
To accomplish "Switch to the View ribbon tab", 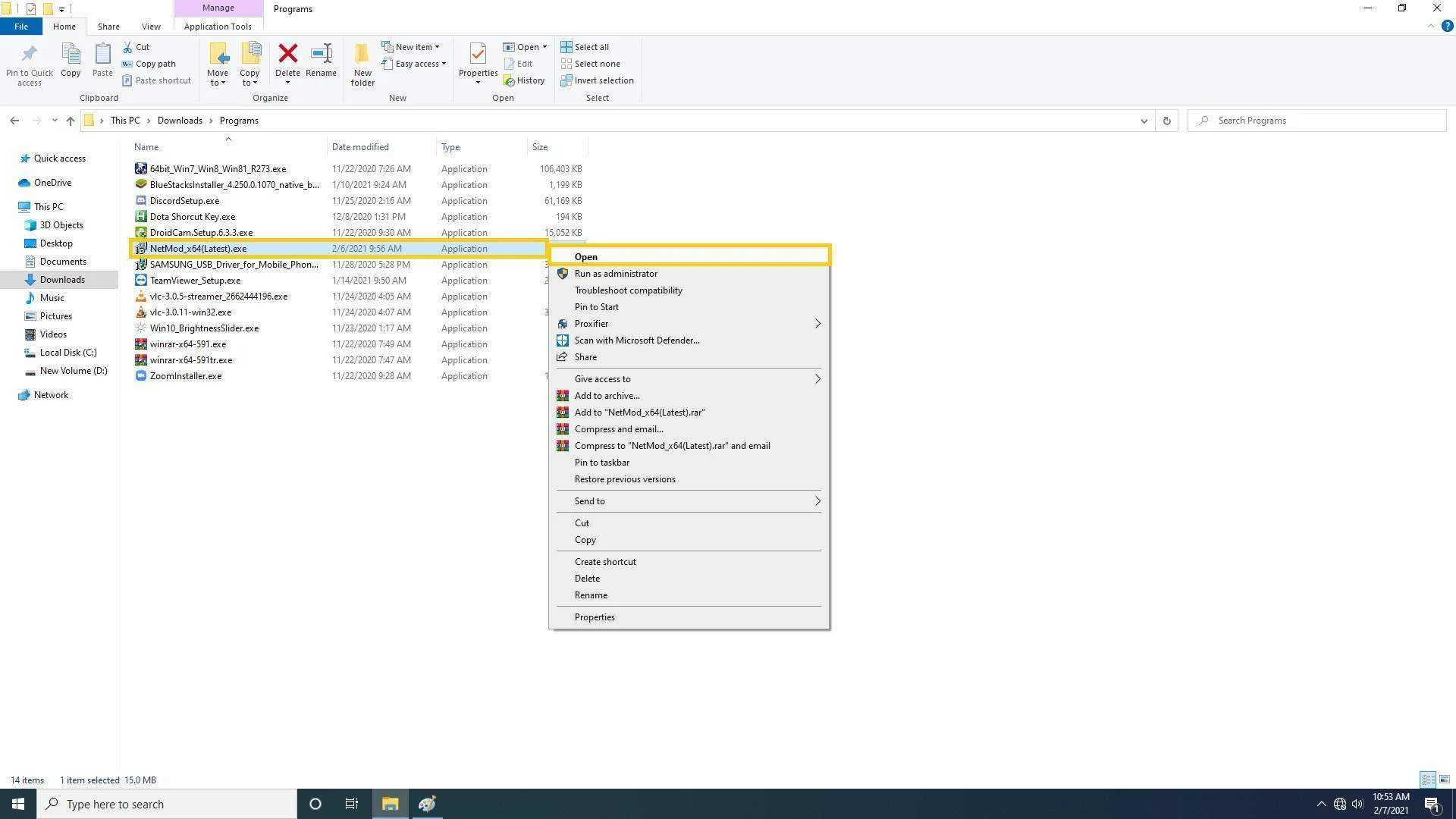I will coord(151,27).
